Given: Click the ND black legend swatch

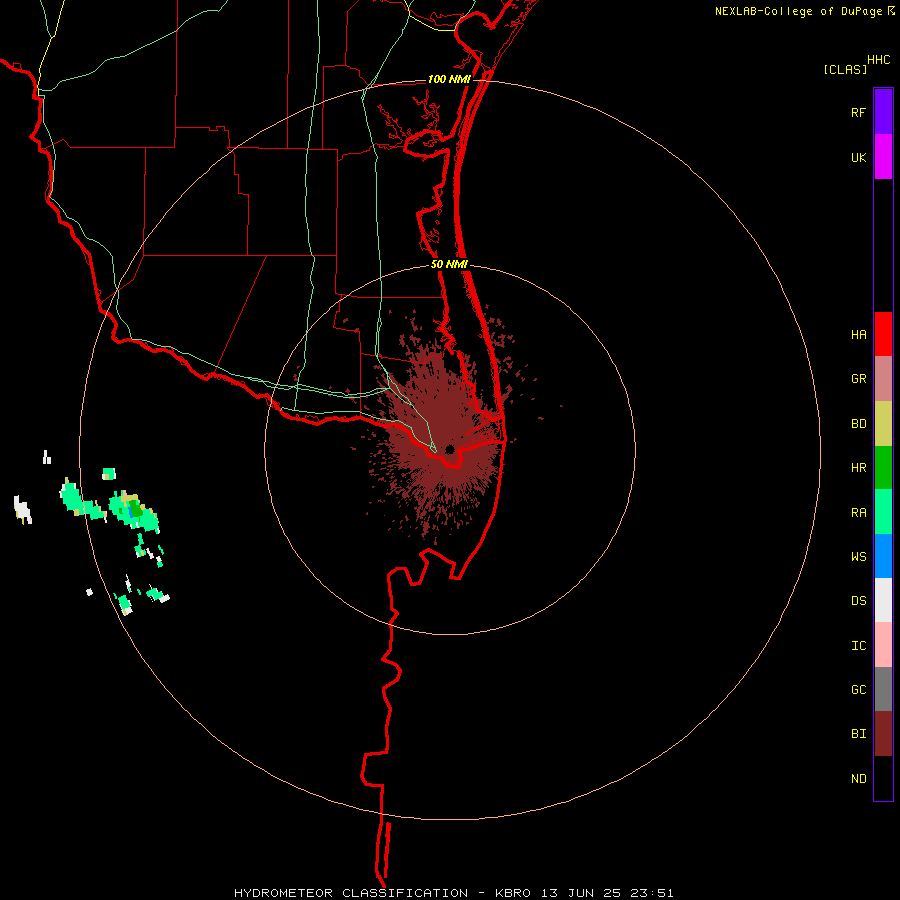Looking at the screenshot, I should click(883, 778).
